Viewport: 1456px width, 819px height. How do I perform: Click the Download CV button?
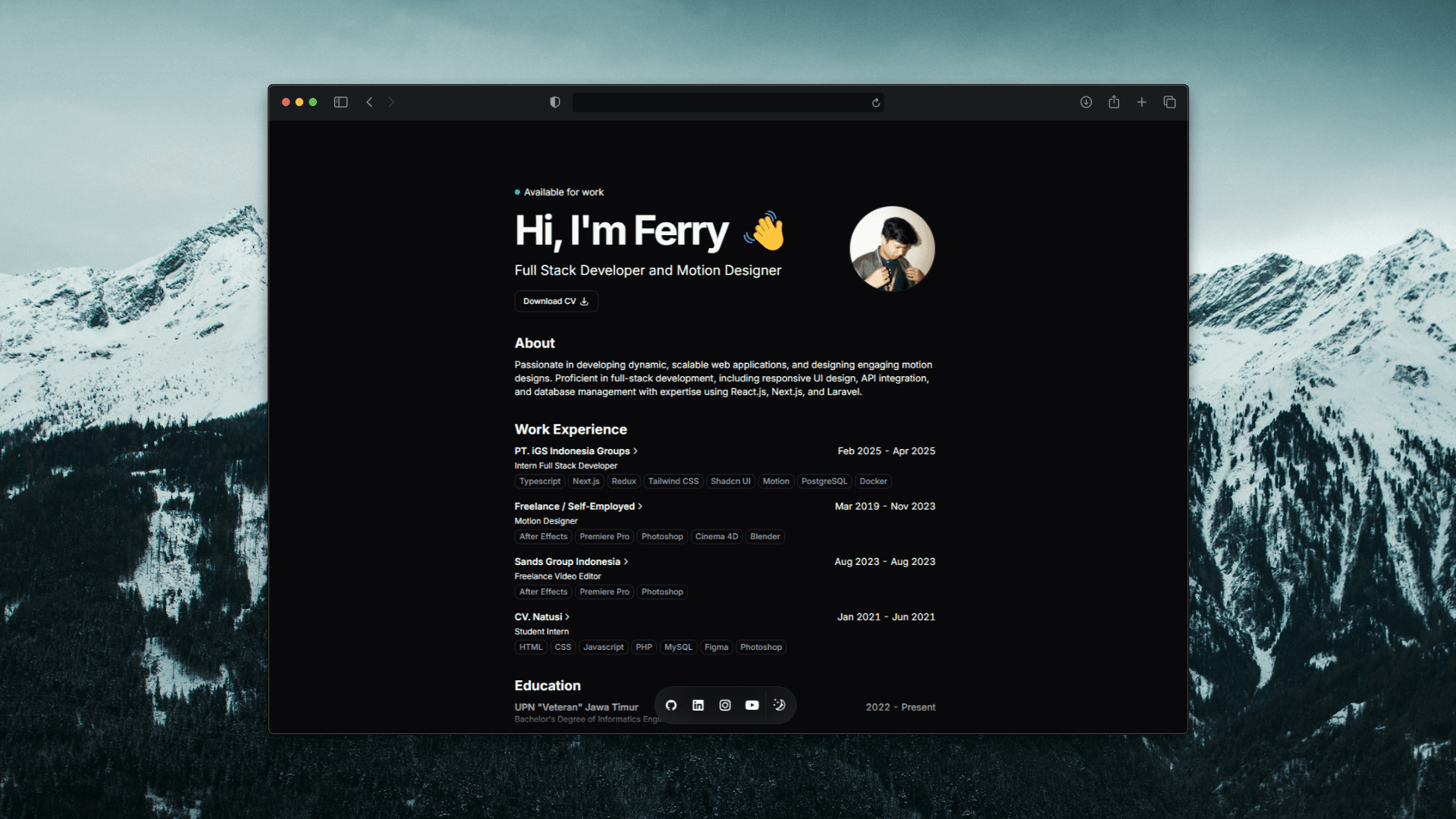556,301
